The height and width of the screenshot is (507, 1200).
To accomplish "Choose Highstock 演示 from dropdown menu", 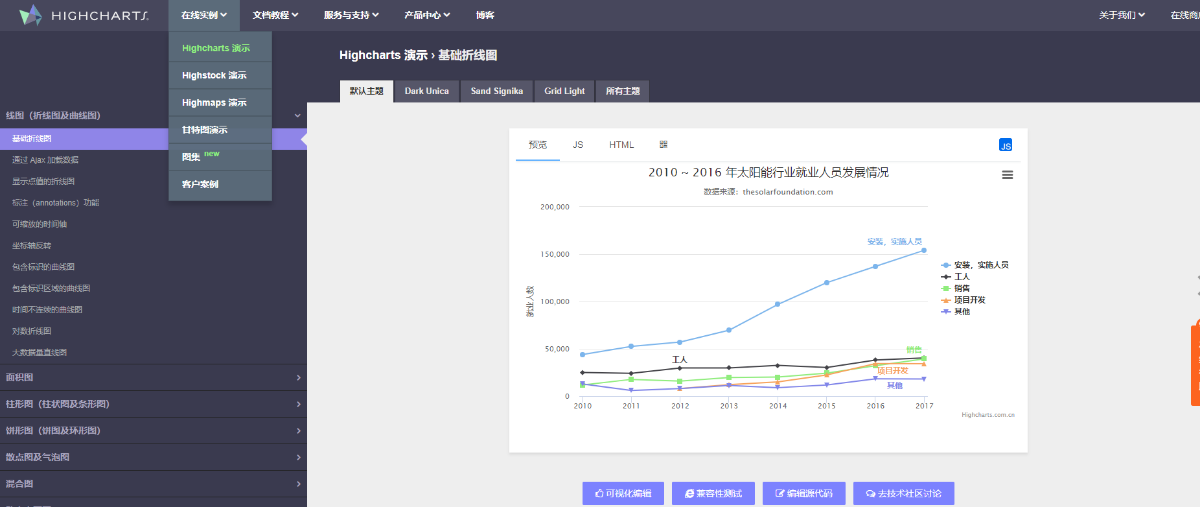I will tap(220, 75).
